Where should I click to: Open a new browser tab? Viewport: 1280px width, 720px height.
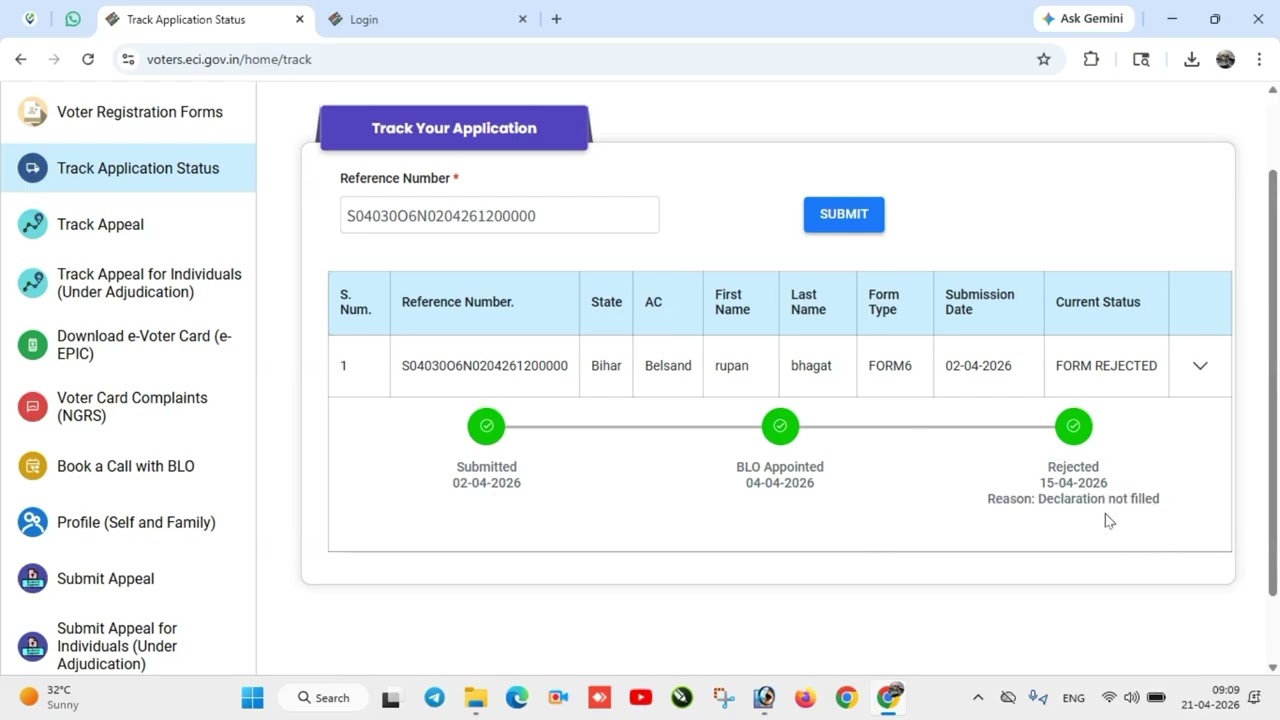[556, 19]
